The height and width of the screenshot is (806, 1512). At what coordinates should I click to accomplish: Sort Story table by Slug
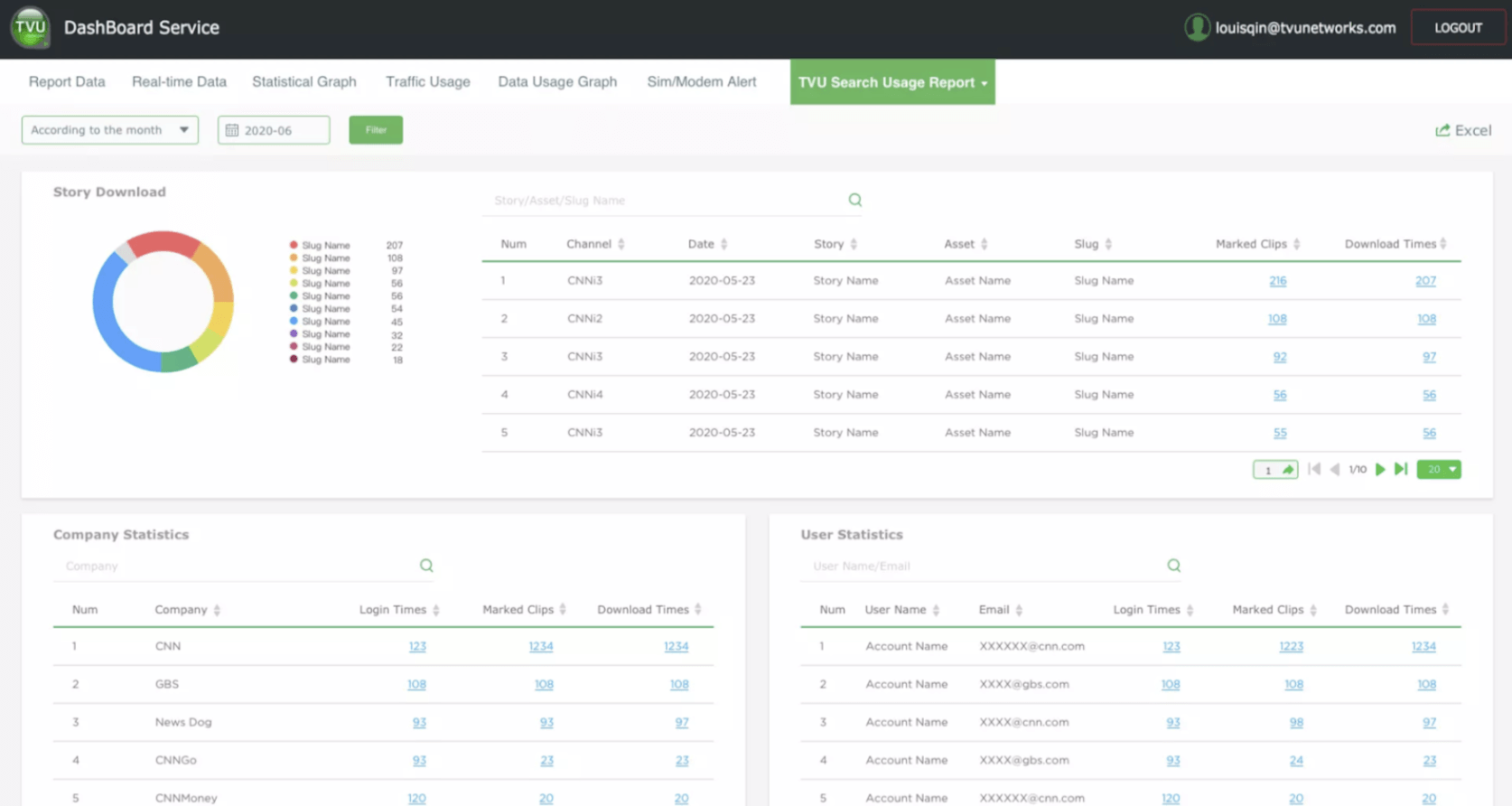1108,244
